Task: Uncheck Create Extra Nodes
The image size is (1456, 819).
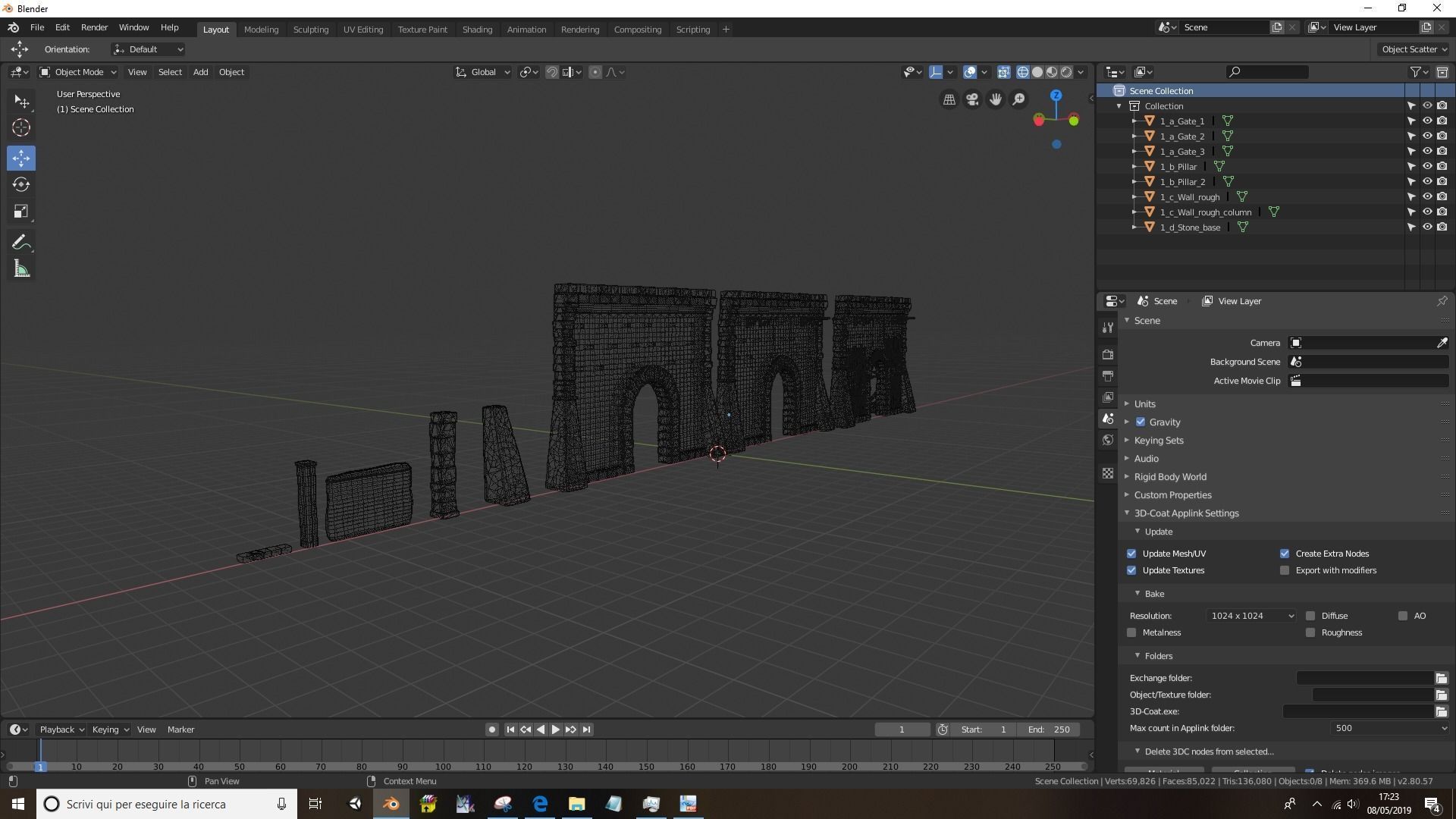Action: click(1285, 554)
